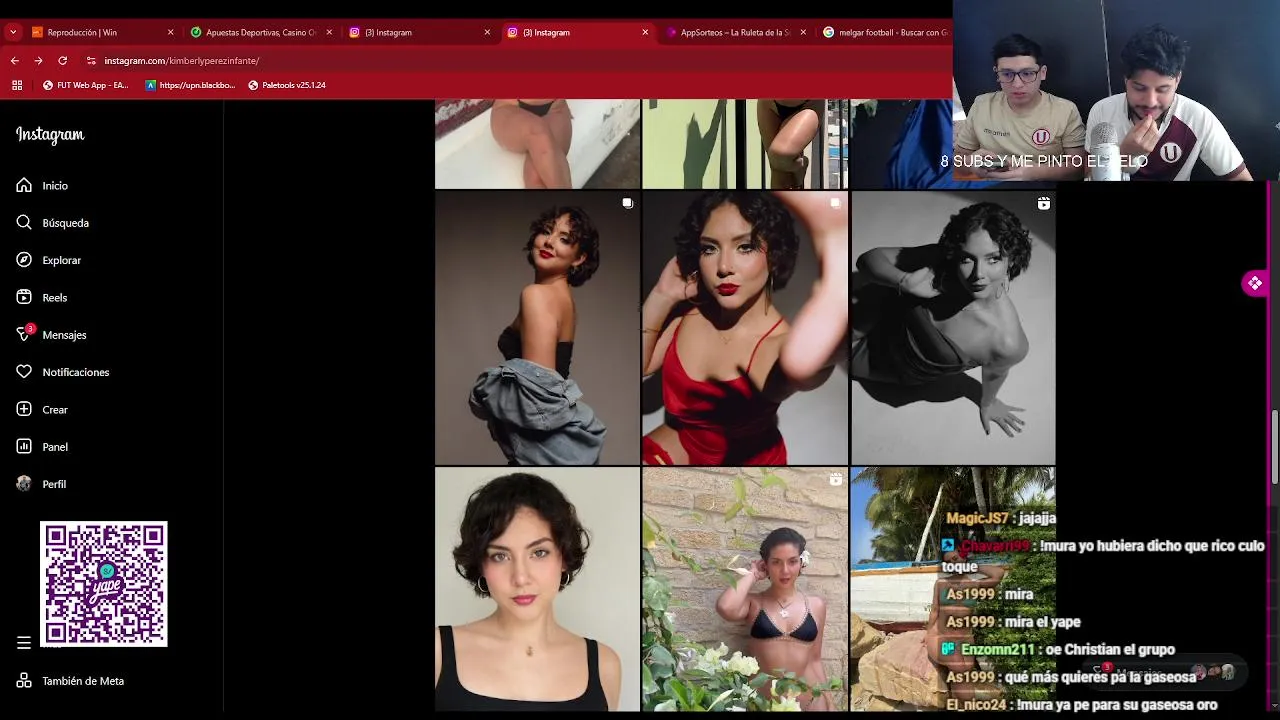
Task: Open Búsqueda search in the sidebar
Action: (x=53, y=223)
